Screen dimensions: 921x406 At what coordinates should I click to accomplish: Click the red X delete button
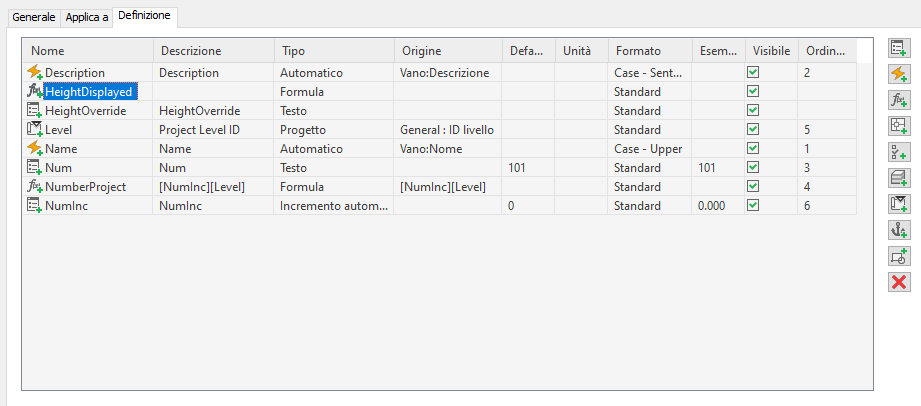click(898, 282)
